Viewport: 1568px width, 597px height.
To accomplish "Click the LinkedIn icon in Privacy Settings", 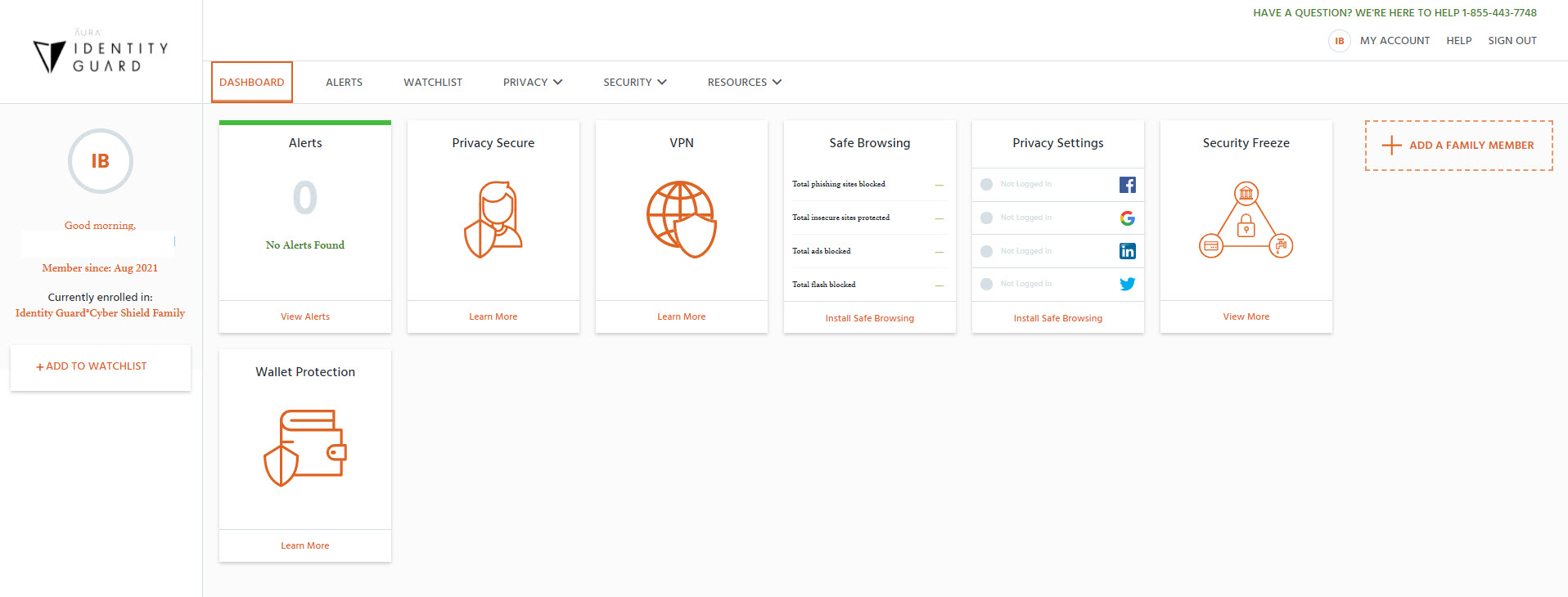I will (x=1127, y=251).
